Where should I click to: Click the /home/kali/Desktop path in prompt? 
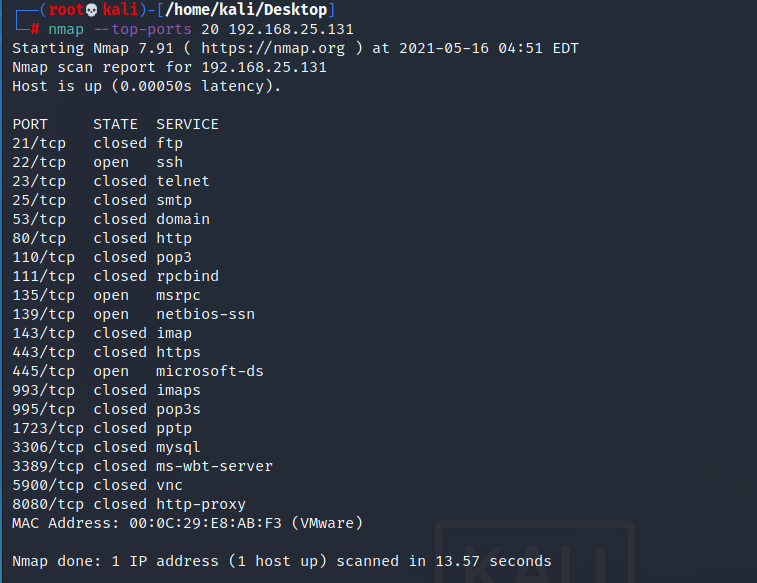pyautogui.click(x=246, y=10)
